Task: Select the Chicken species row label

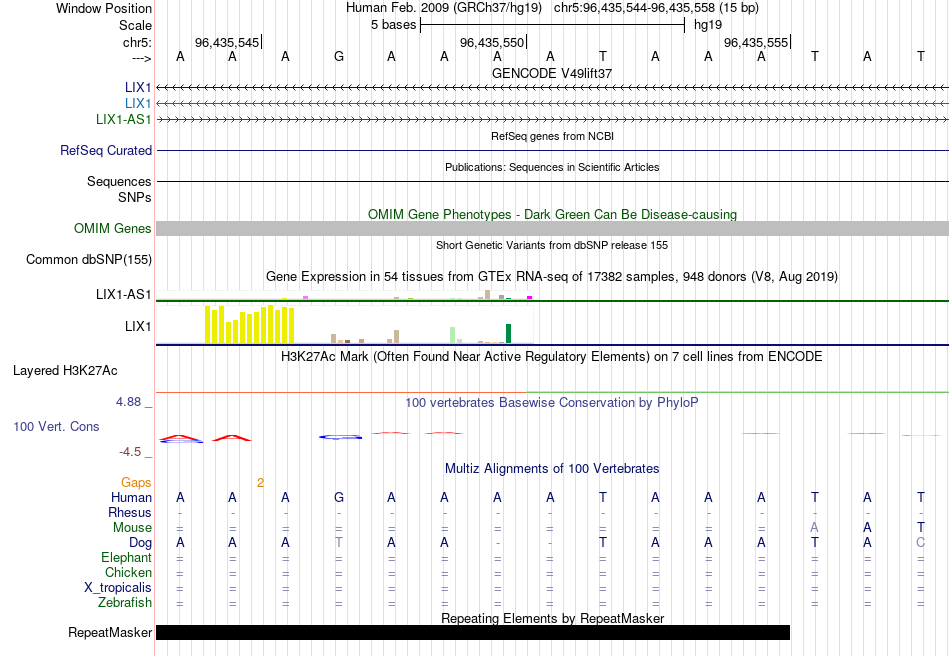Action: coord(128,572)
